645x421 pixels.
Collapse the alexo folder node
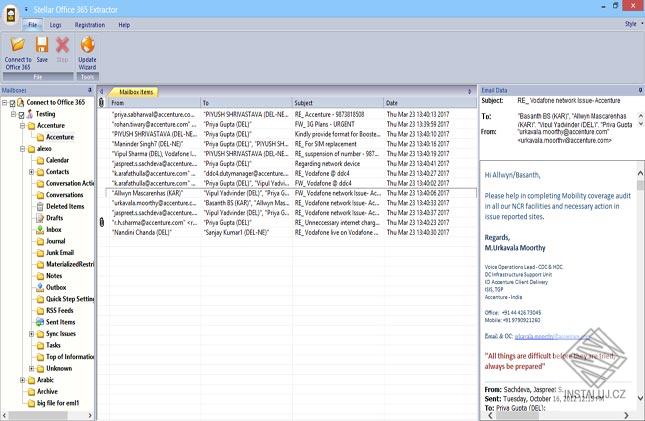[23, 149]
